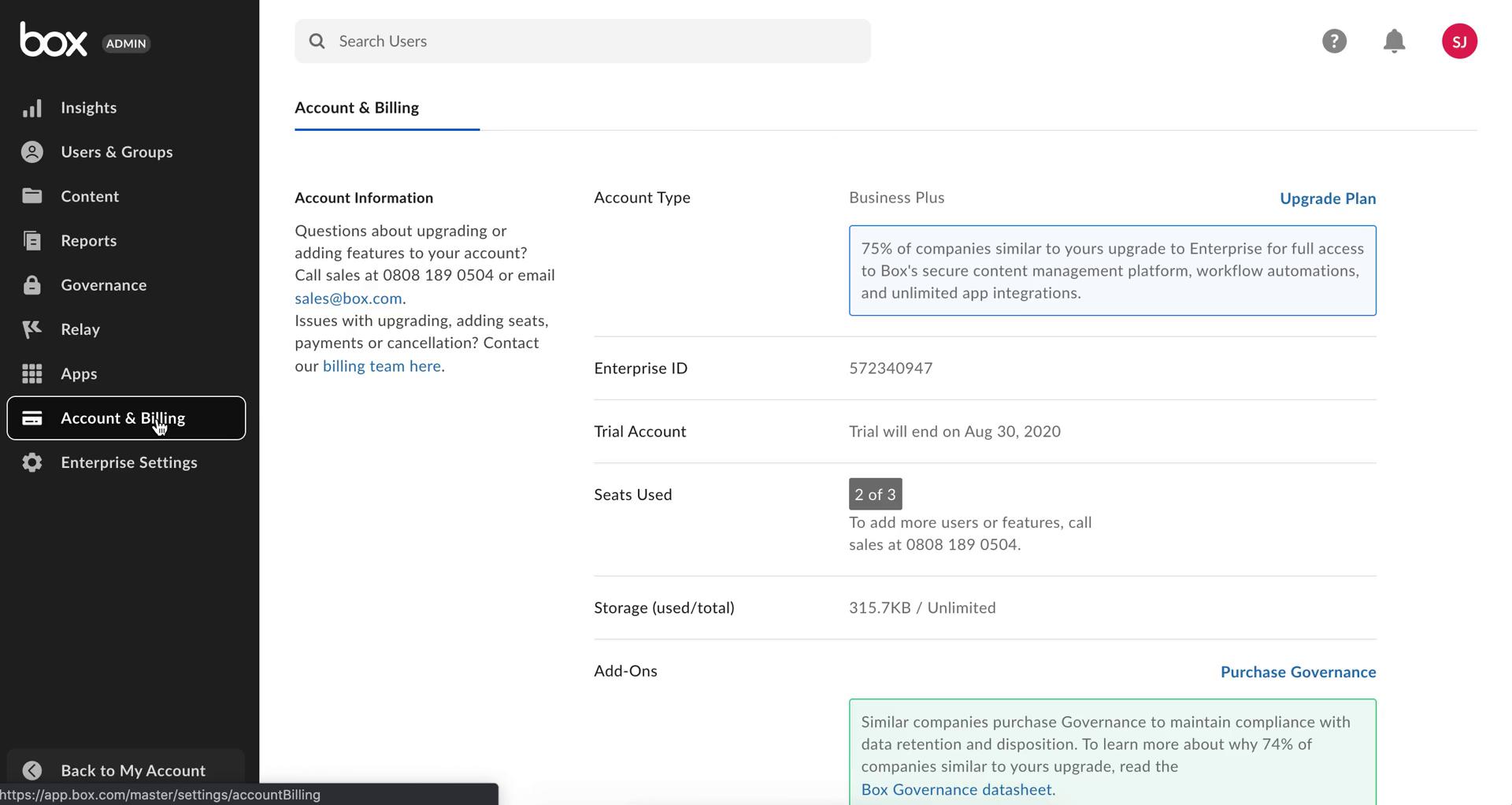1512x805 pixels.
Task: Open Relay from the sidebar
Action: pos(80,329)
